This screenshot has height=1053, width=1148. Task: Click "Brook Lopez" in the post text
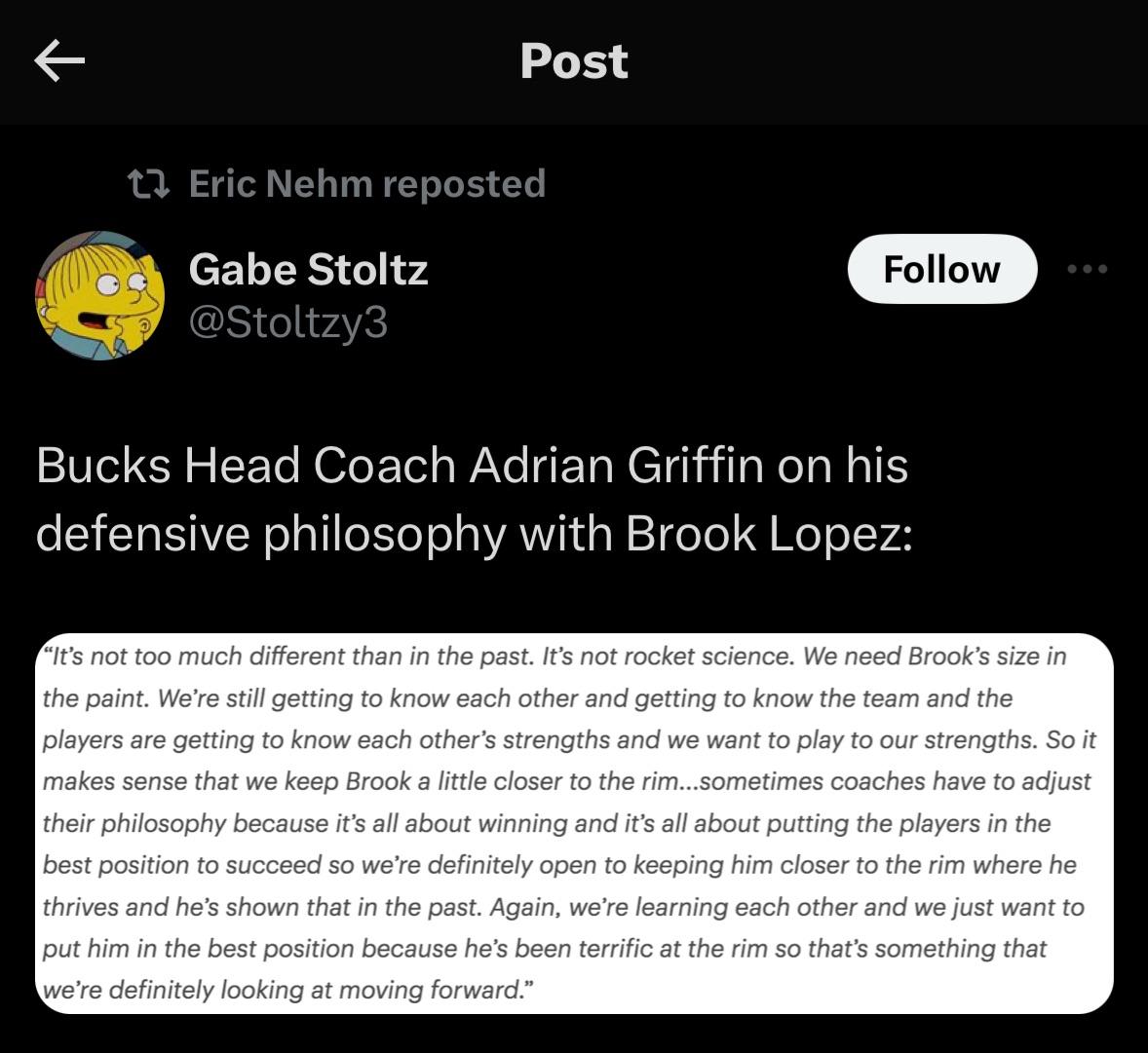tap(764, 533)
